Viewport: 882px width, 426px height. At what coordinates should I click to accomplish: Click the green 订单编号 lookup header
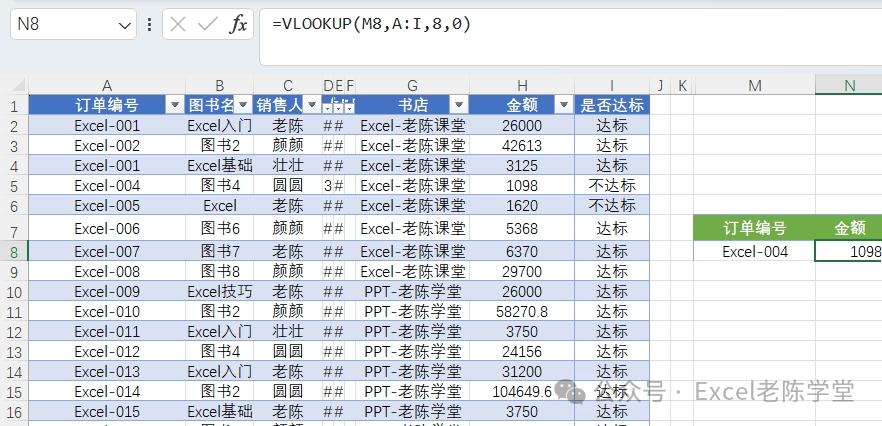pos(754,228)
